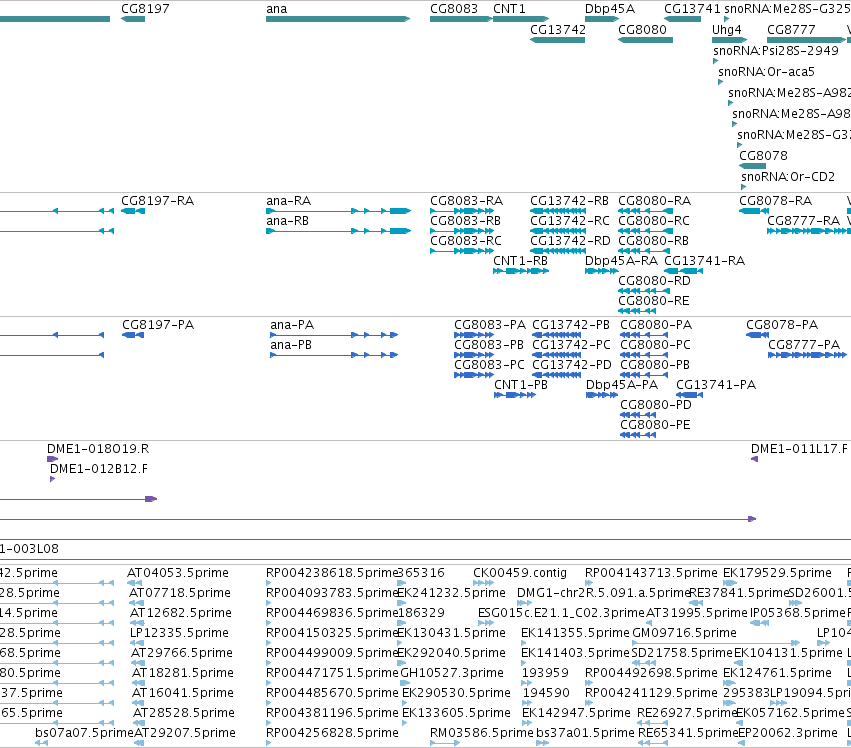
Task: Click the CG13741-RA transcript label
Action: coord(704,261)
